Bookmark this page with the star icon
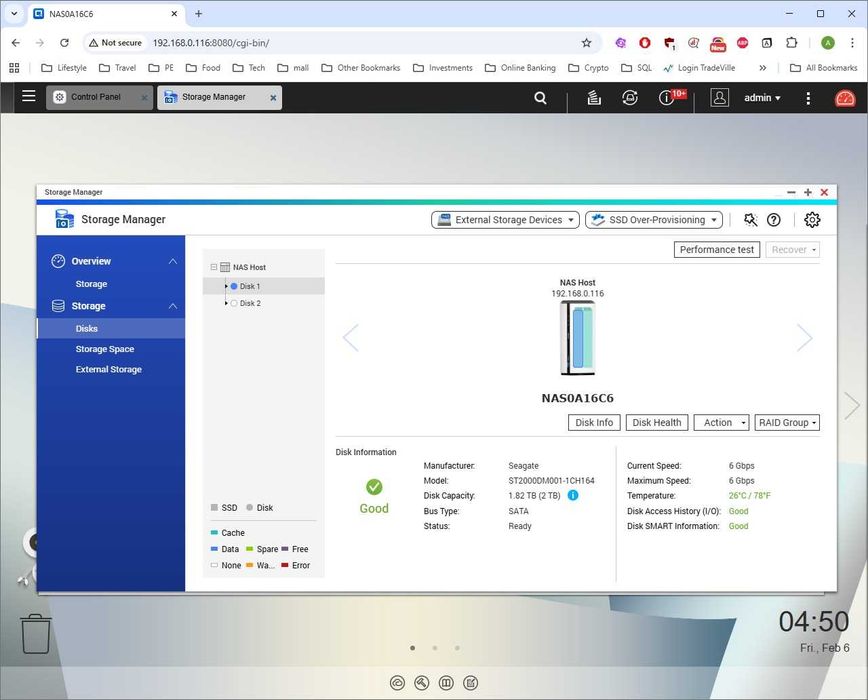The image size is (868, 700). click(x=586, y=43)
